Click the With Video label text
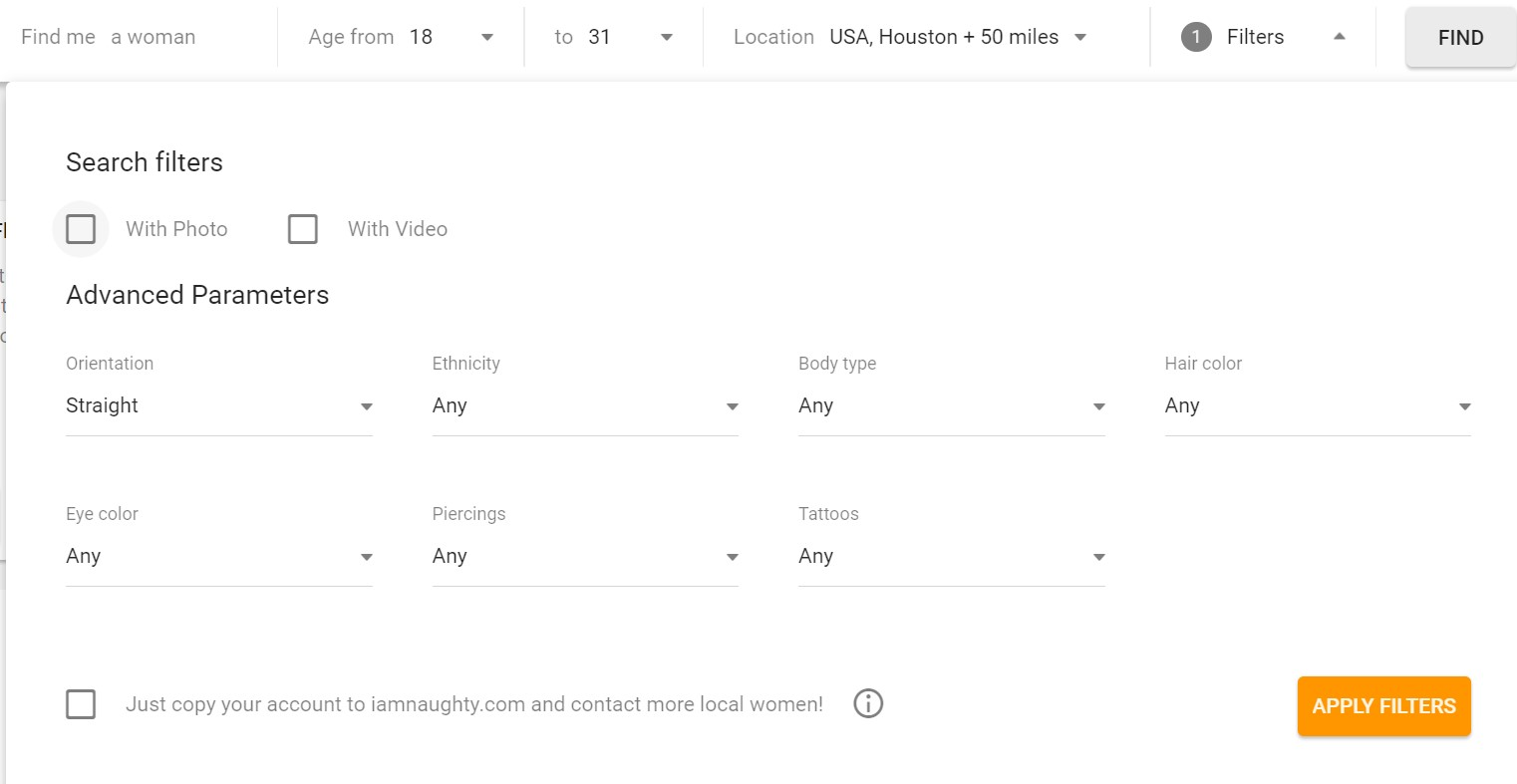 (398, 229)
